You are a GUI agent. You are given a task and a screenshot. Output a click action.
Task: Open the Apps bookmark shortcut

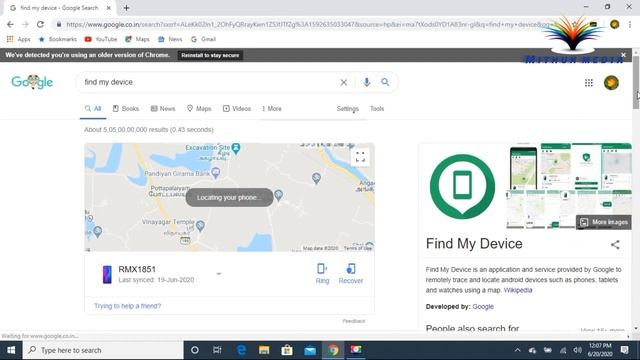point(19,39)
